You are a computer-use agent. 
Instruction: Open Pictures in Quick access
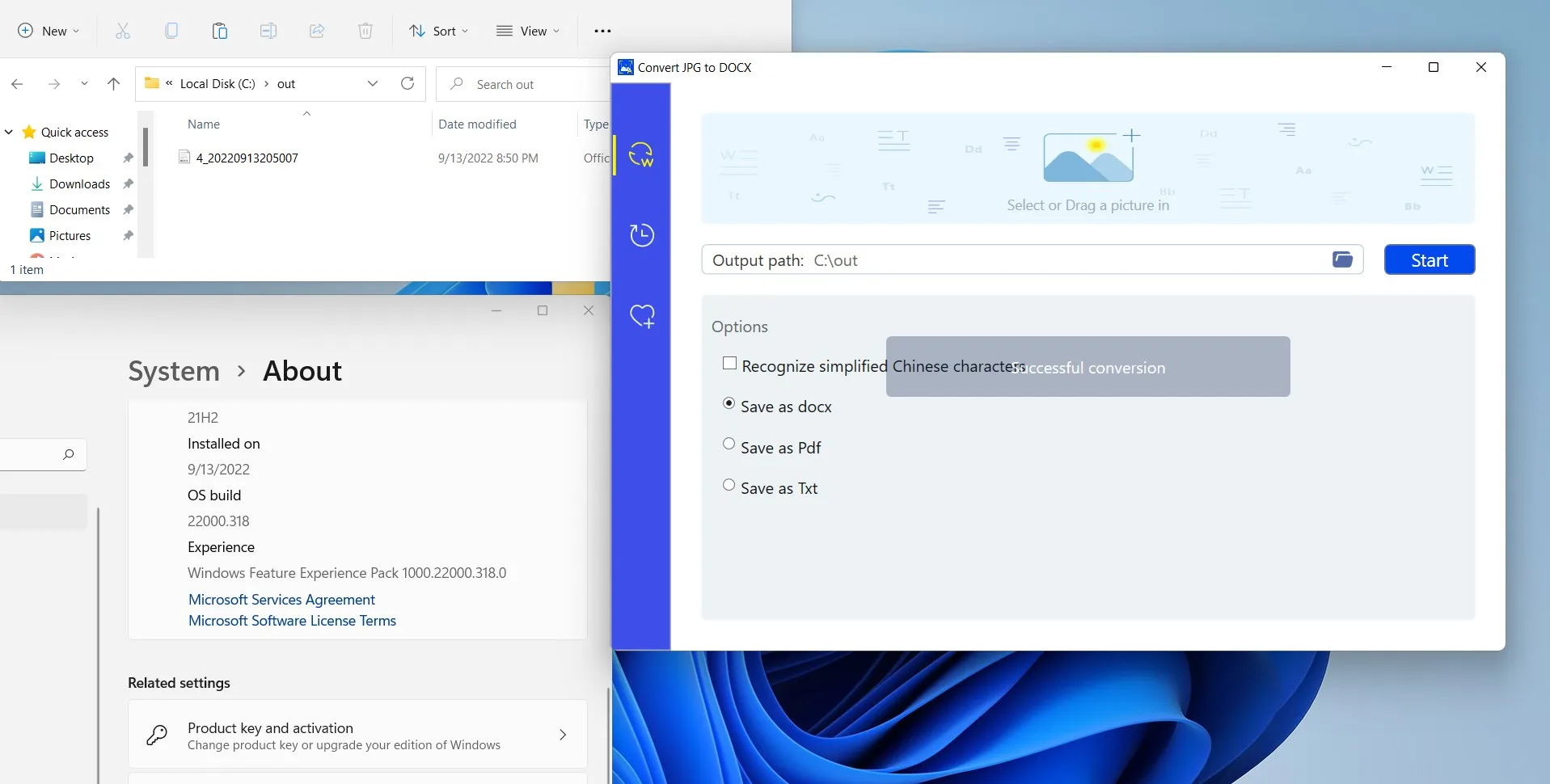(x=70, y=236)
